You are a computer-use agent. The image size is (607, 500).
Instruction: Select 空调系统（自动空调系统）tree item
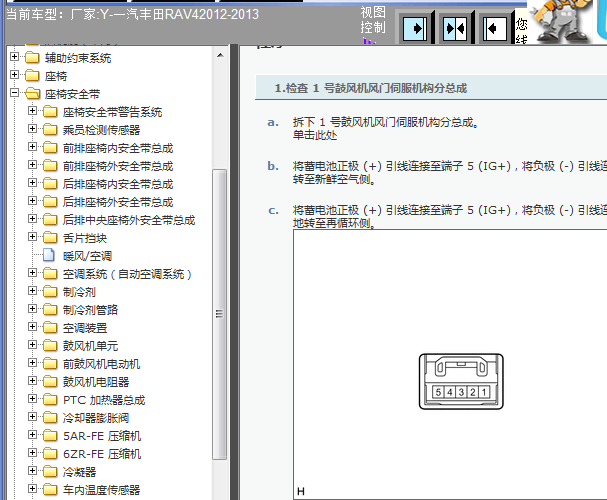click(x=127, y=274)
